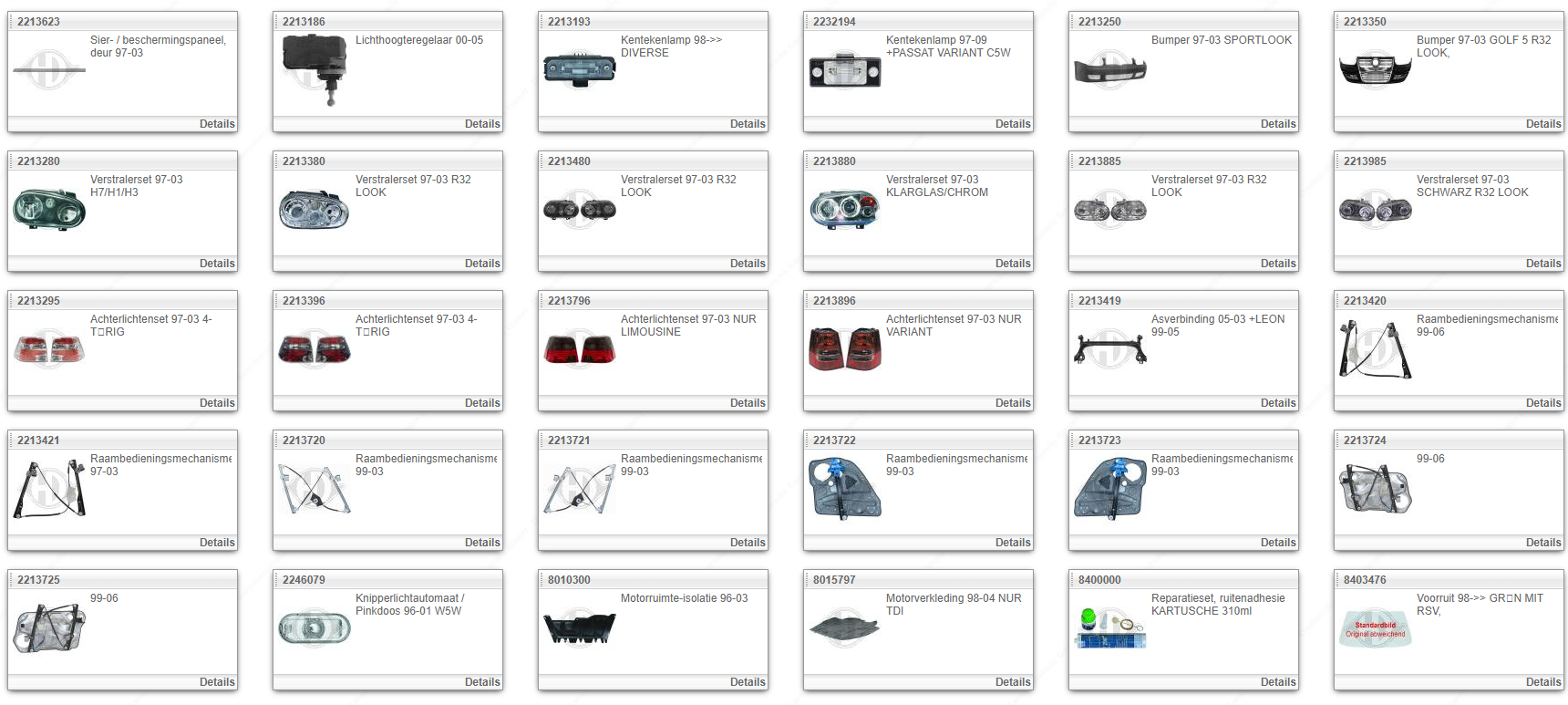The height and width of the screenshot is (705, 1568).
Task: Select the Voorruit 8403476 standard image
Action: pyautogui.click(x=1375, y=628)
